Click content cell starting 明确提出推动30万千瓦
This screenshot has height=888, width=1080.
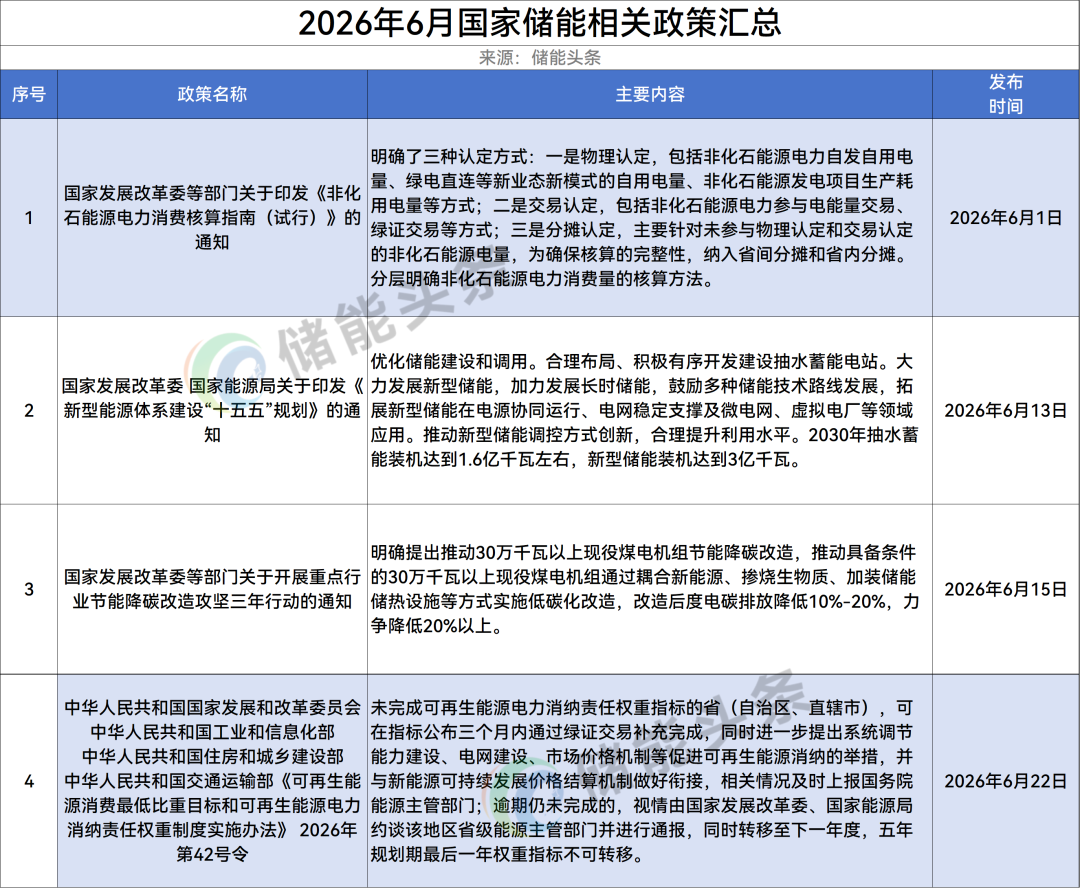coord(650,589)
